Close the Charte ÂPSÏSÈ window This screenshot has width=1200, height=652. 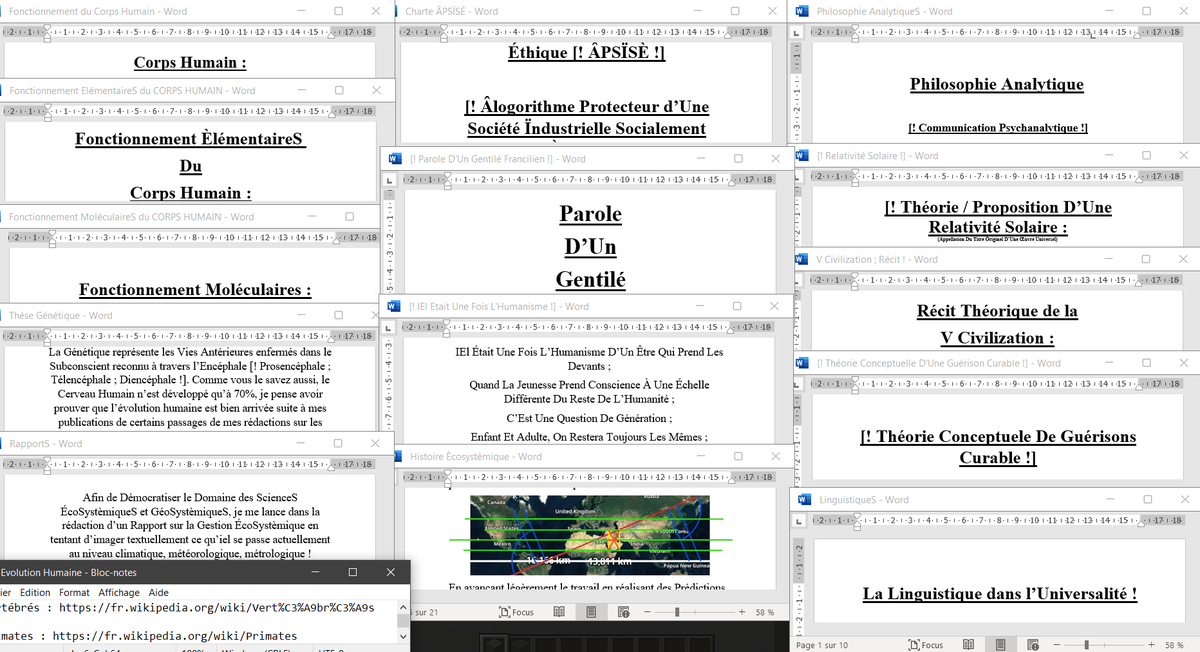click(774, 11)
